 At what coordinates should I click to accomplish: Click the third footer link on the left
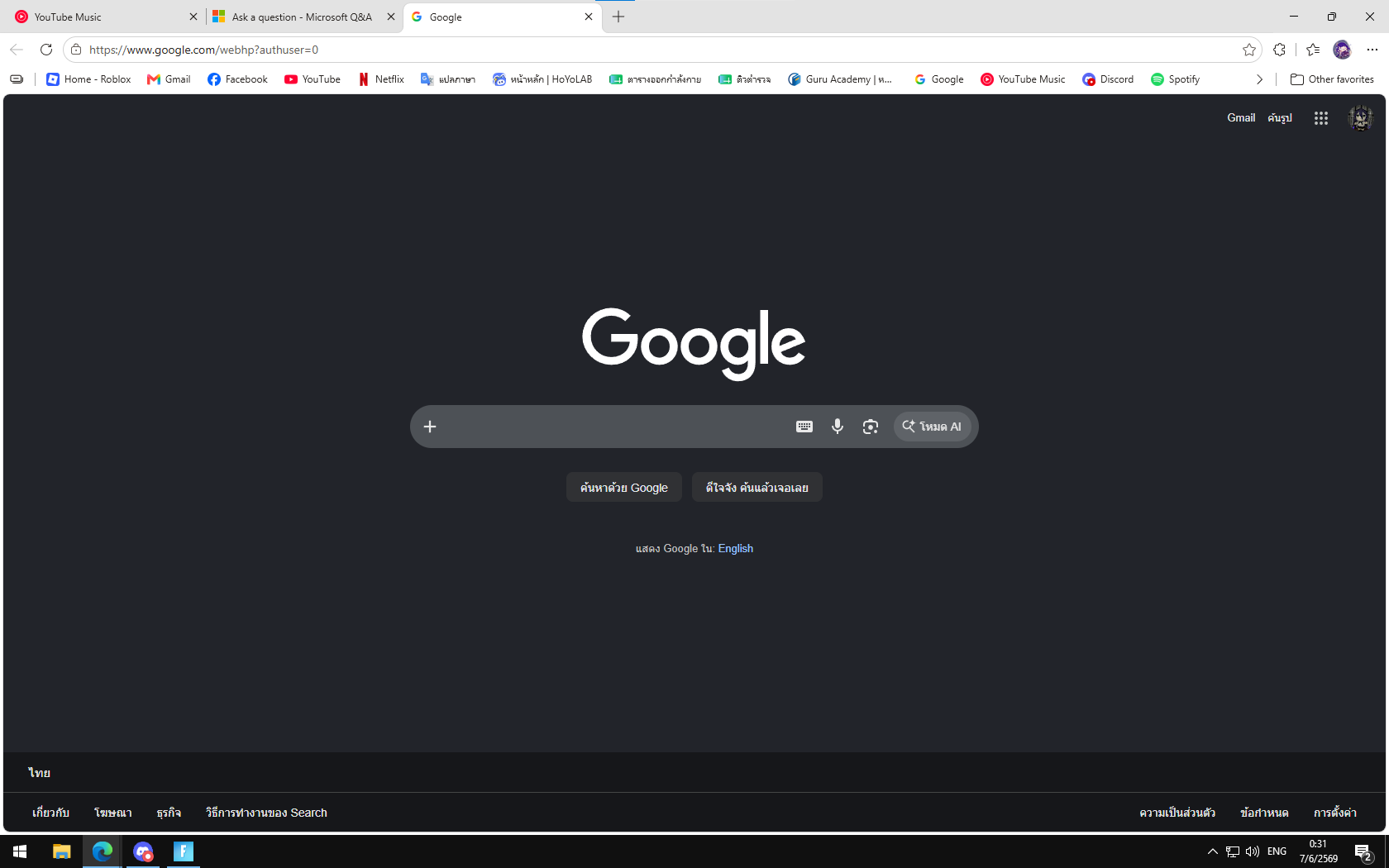tap(169, 813)
